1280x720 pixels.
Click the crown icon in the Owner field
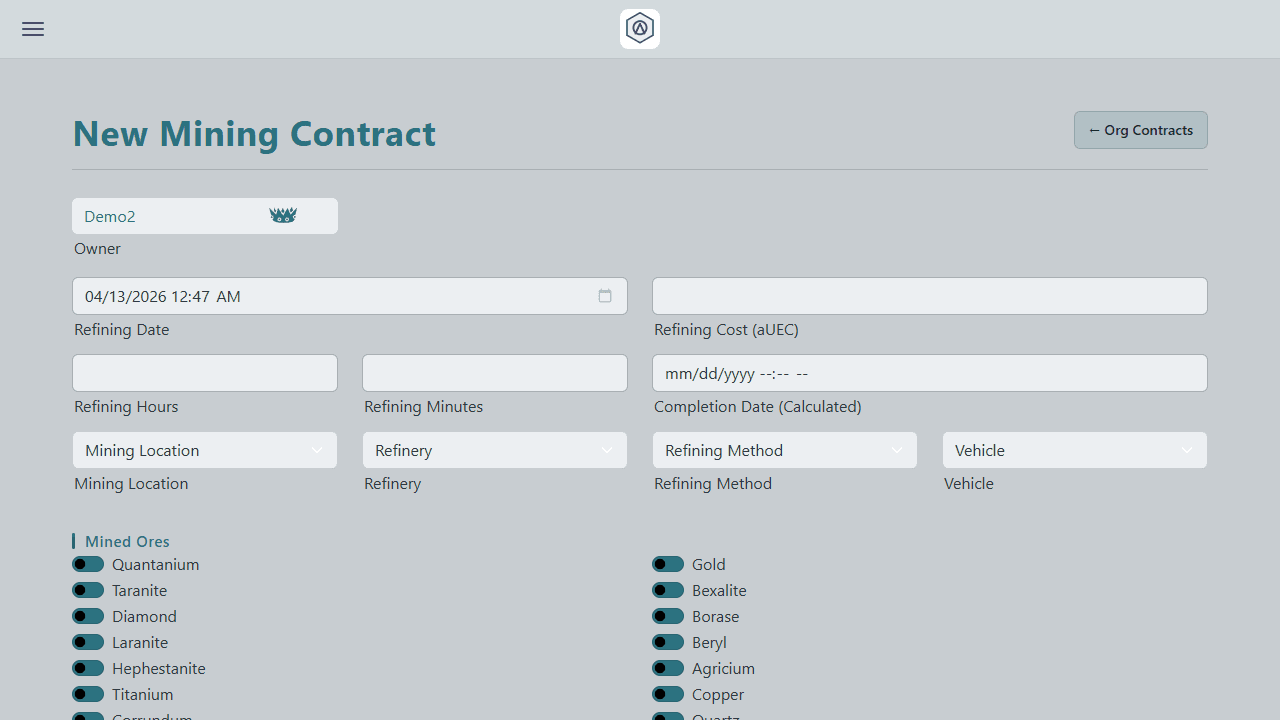click(283, 215)
